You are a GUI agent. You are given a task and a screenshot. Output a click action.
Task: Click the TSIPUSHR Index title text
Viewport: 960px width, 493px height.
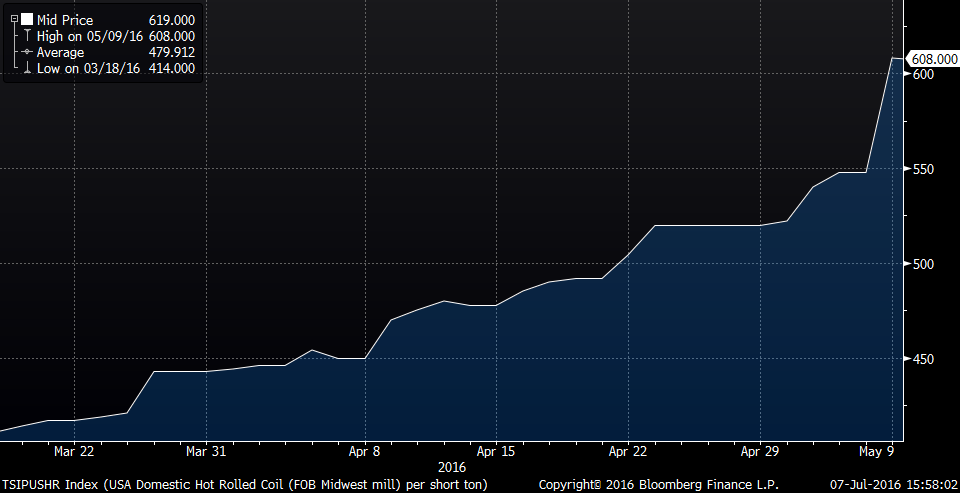click(x=246, y=482)
